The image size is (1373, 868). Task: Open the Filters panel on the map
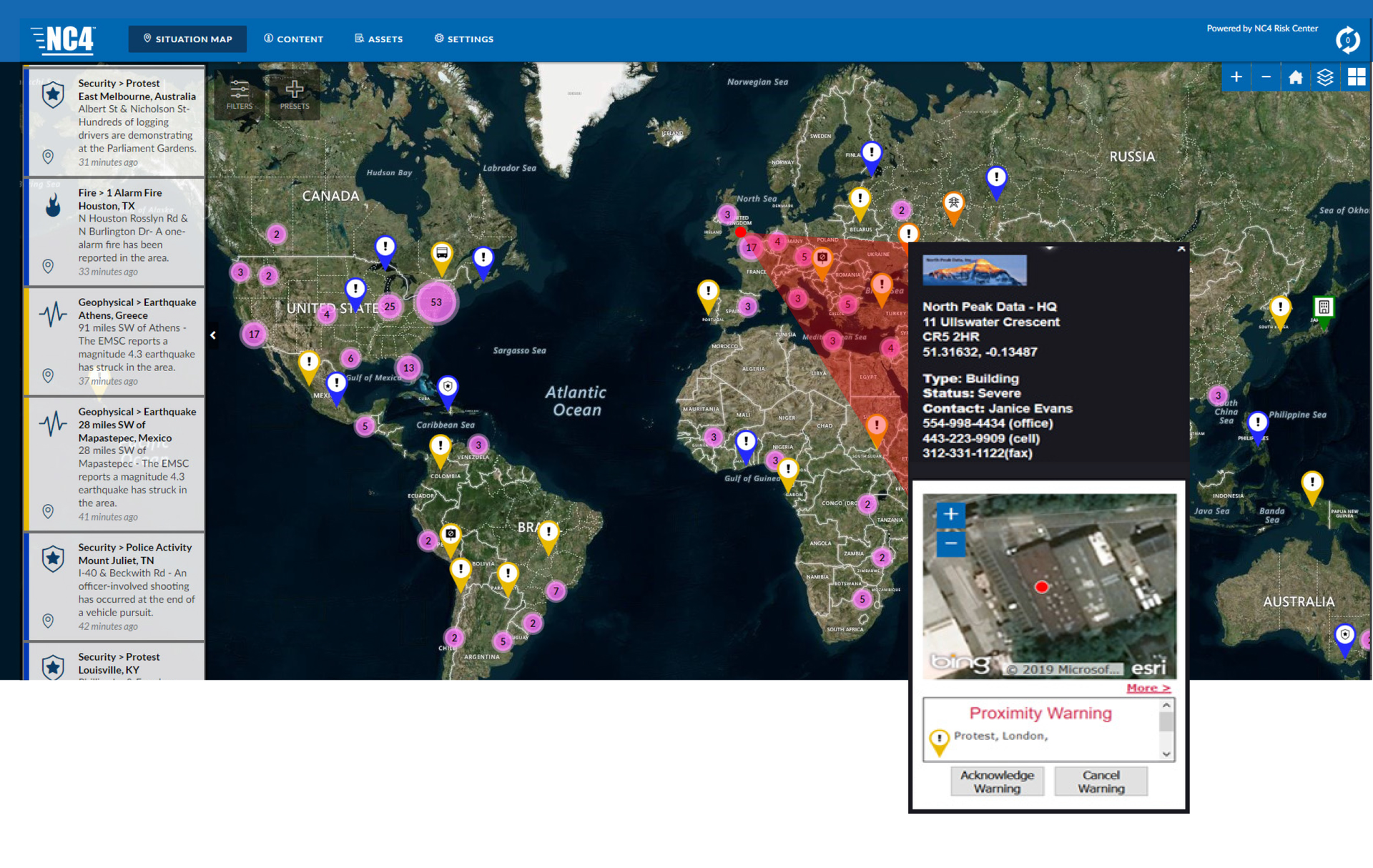239,94
